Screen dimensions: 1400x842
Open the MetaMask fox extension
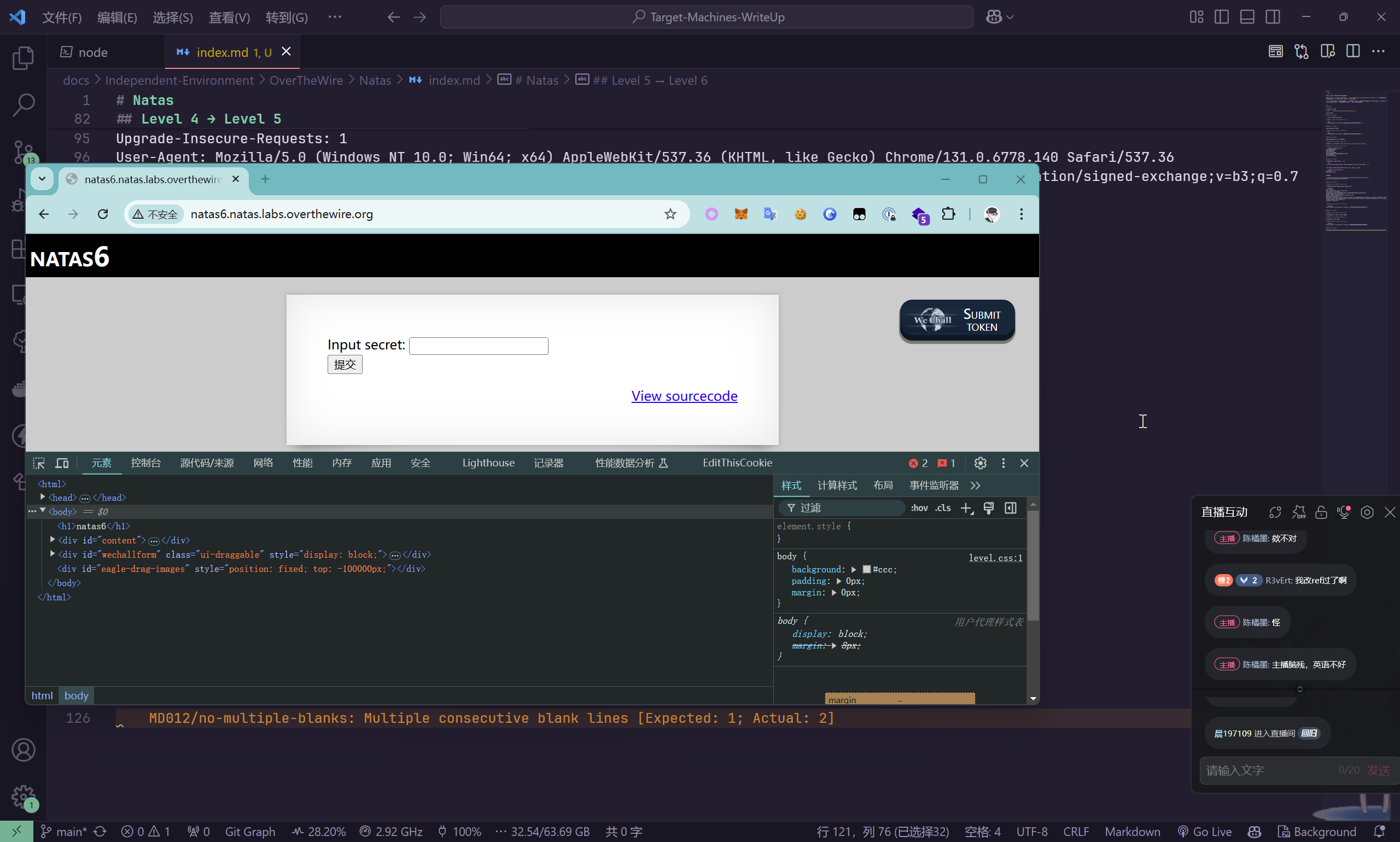pos(740,214)
